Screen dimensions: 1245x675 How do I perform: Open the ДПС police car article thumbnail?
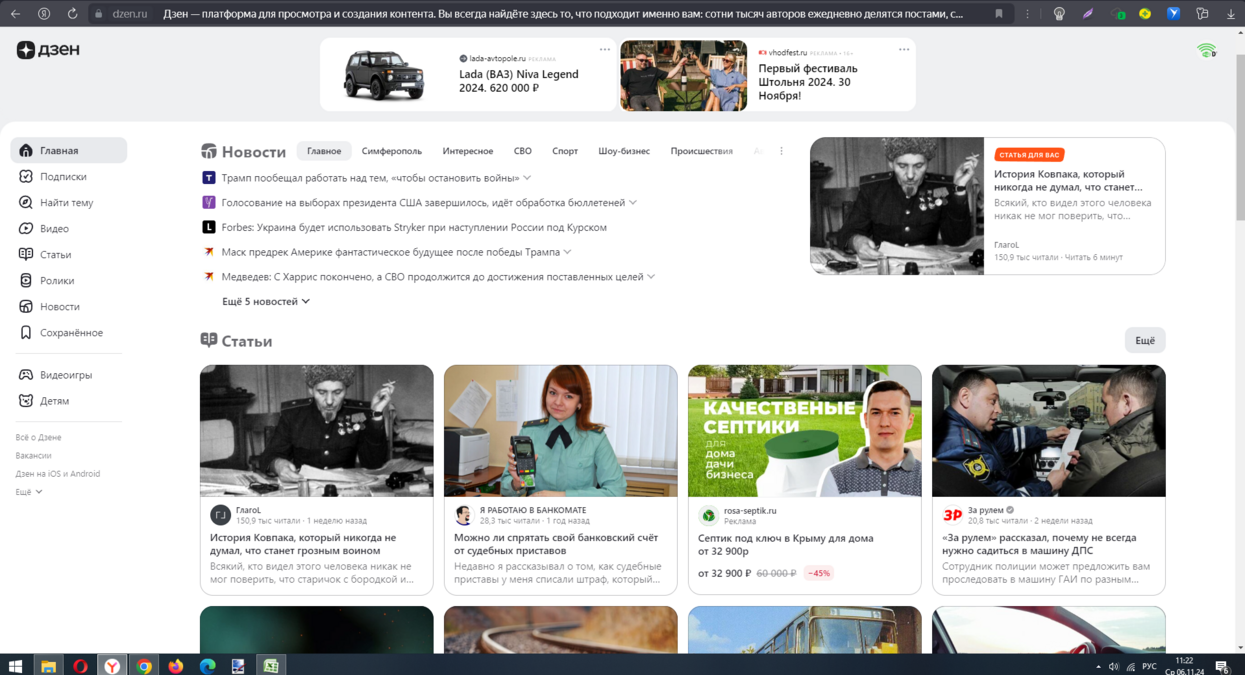[x=1048, y=431]
